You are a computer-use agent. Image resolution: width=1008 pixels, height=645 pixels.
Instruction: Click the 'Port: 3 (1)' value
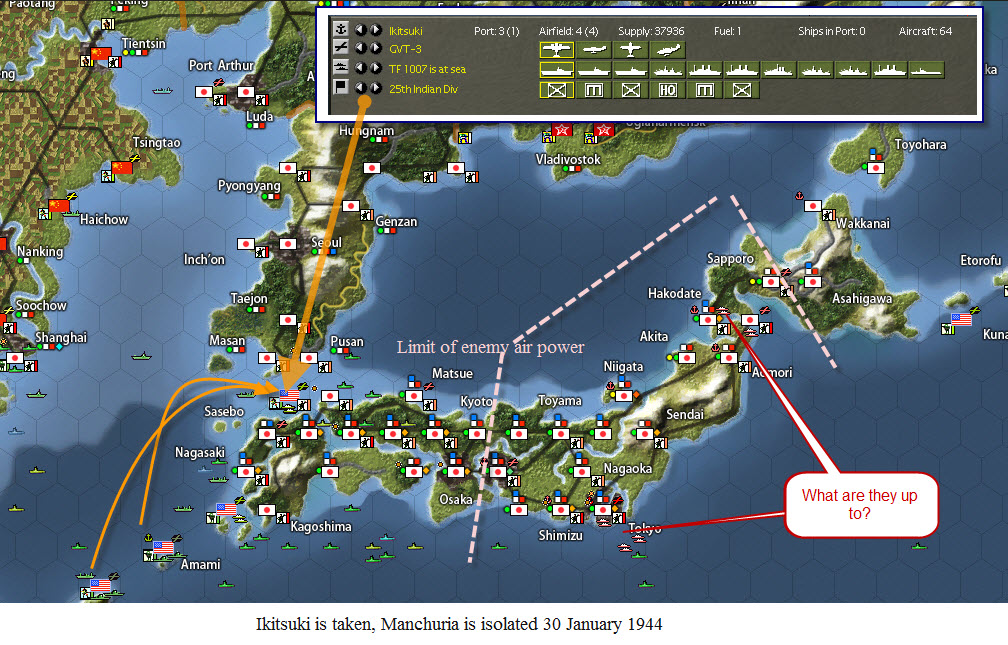[496, 31]
